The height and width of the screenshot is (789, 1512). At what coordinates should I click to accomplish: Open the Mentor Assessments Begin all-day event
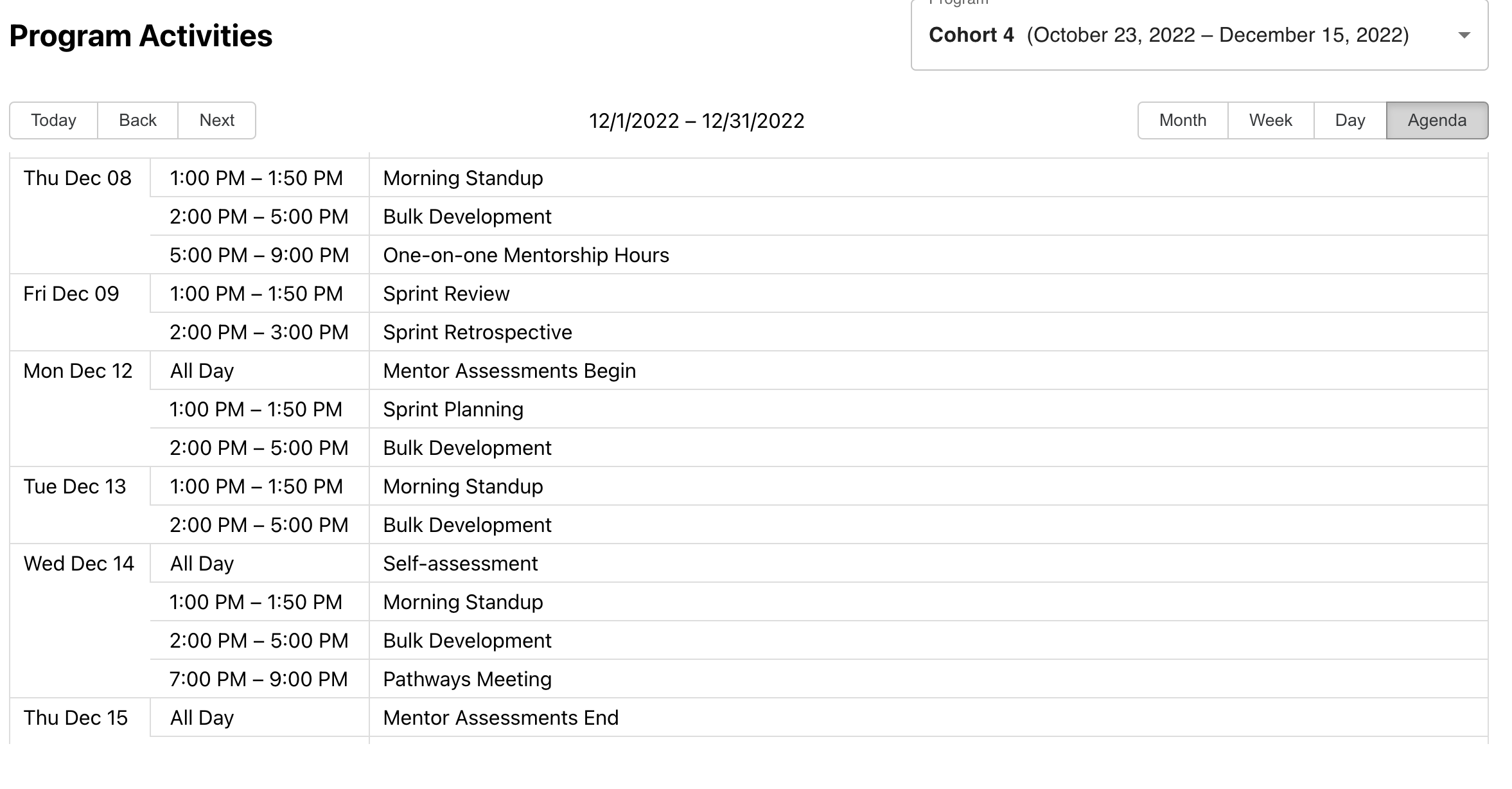[509, 371]
